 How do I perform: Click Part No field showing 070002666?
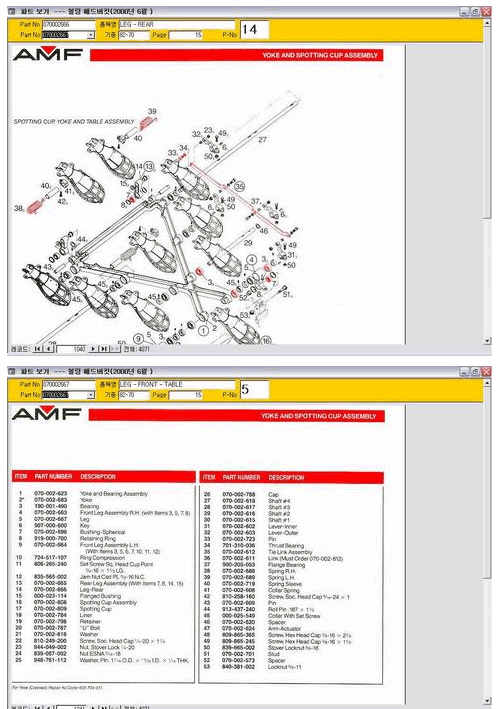tap(68, 24)
